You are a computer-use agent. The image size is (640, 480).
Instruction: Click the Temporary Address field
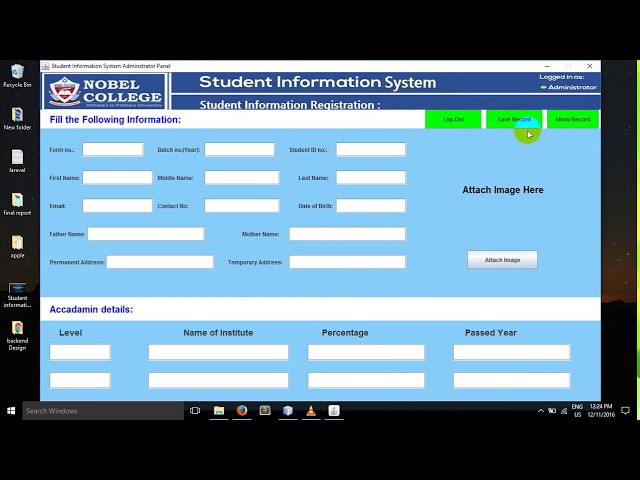click(x=348, y=262)
